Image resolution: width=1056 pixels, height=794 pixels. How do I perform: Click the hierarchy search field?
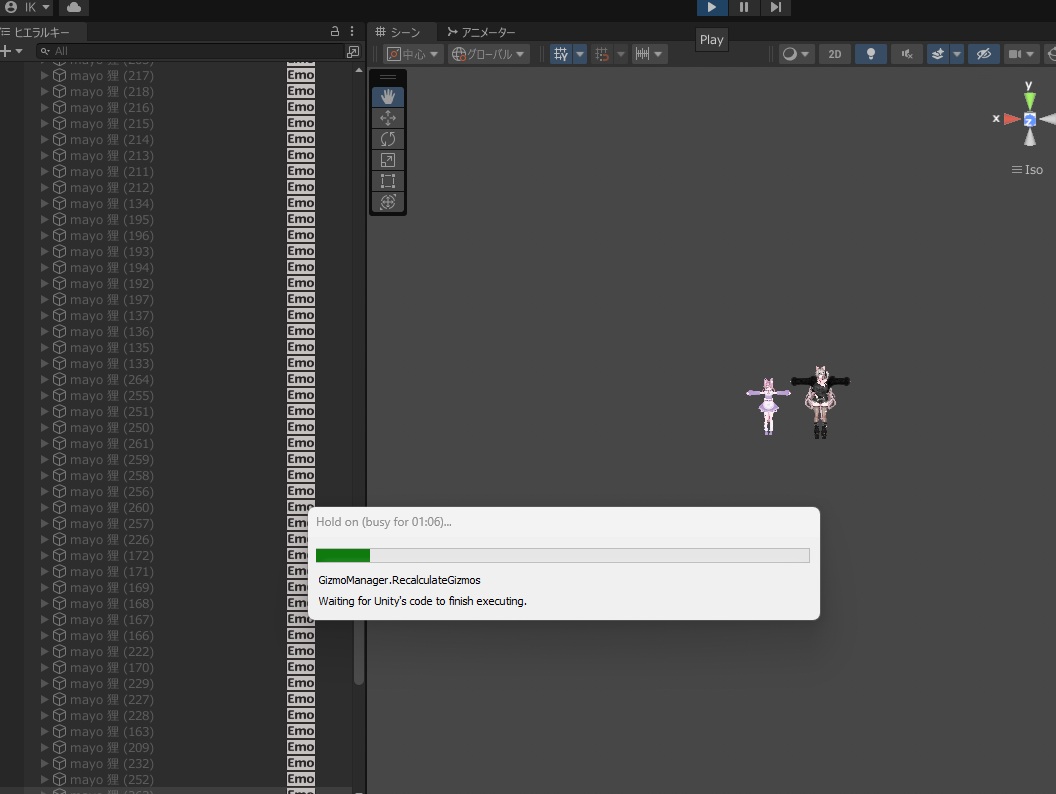[190, 51]
